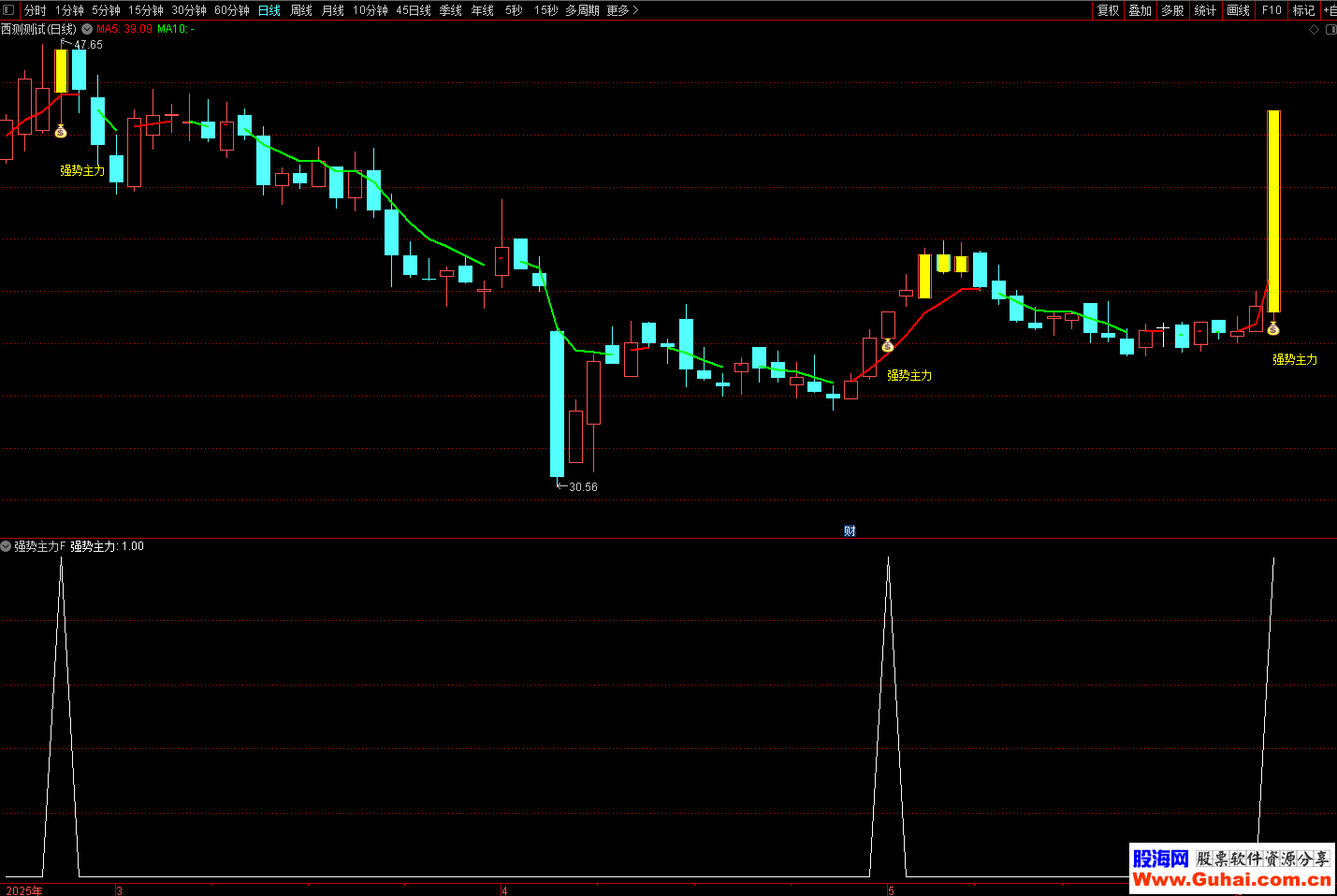
Task: Expand the main chart indicator dropdown
Action: tap(87, 29)
